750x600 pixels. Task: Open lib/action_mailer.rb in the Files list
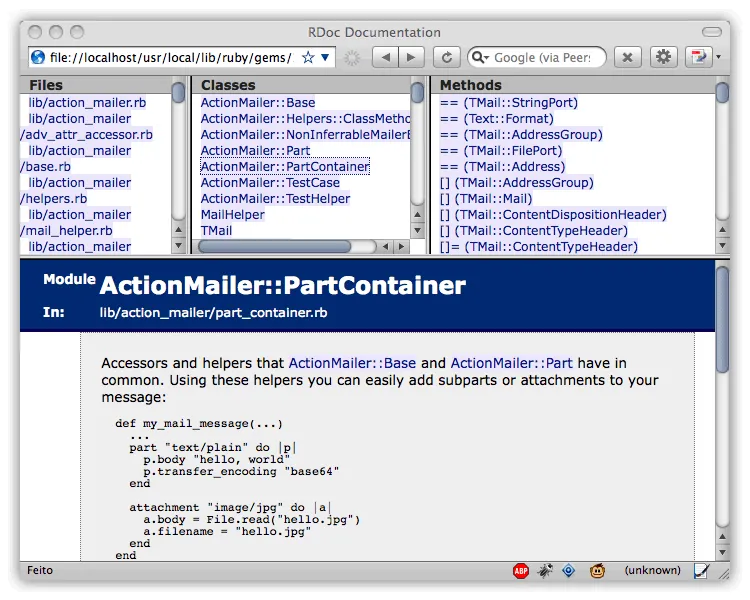tap(87, 102)
